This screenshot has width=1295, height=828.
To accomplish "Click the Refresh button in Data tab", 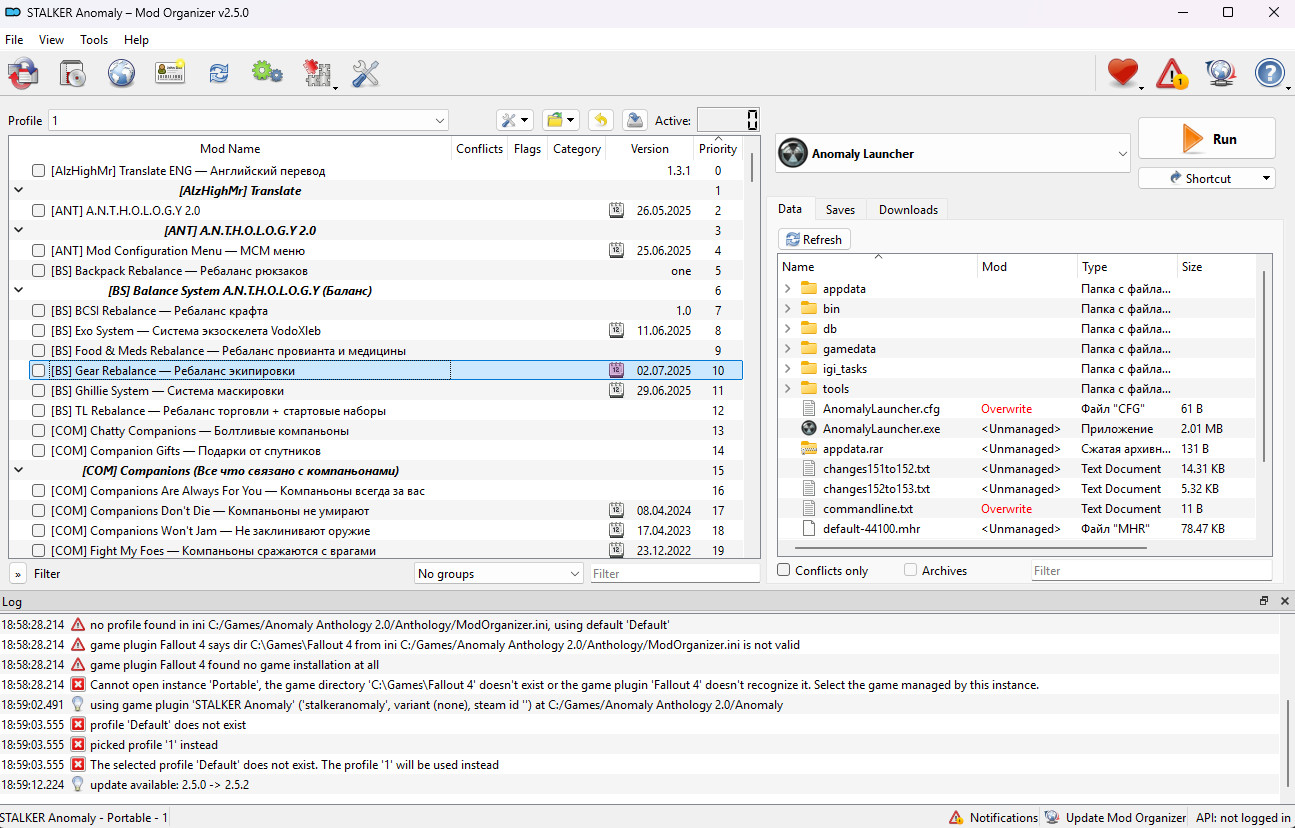I will click(813, 240).
